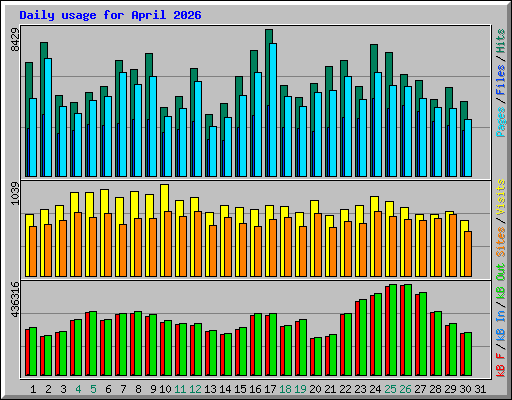Viewport: 512px width, 400px height.
Task: Click green weekend day label 11
Action: tap(180, 389)
